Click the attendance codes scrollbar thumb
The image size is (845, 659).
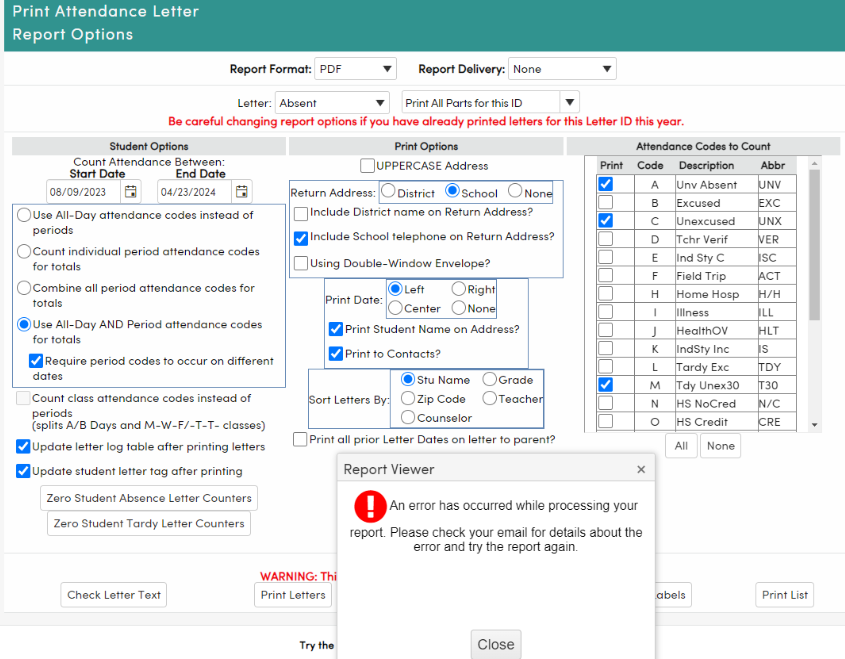pyautogui.click(x=815, y=245)
